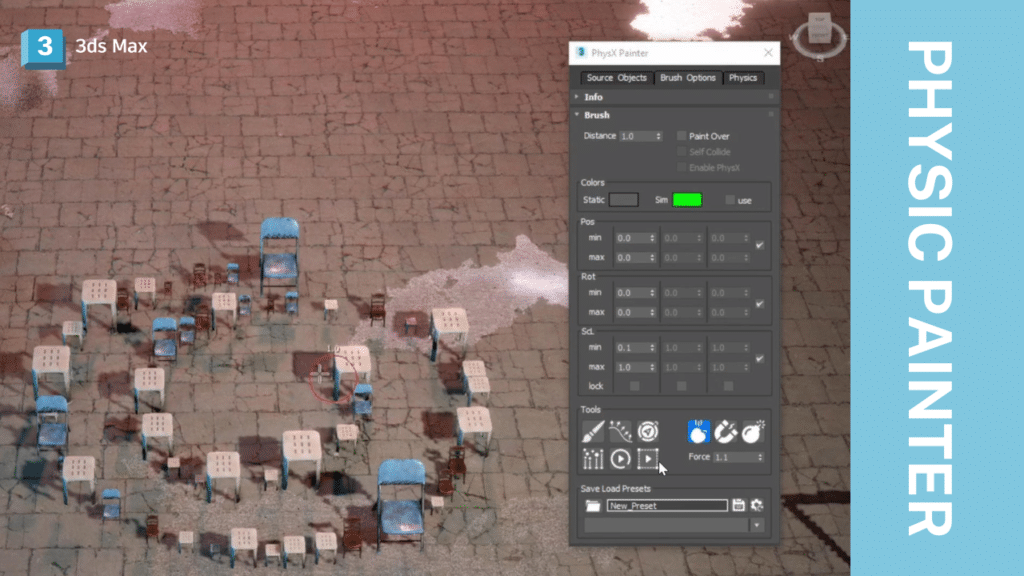This screenshot has height=576, width=1024.
Task: Click the PhysX Painter title bar icon
Action: [x=581, y=53]
